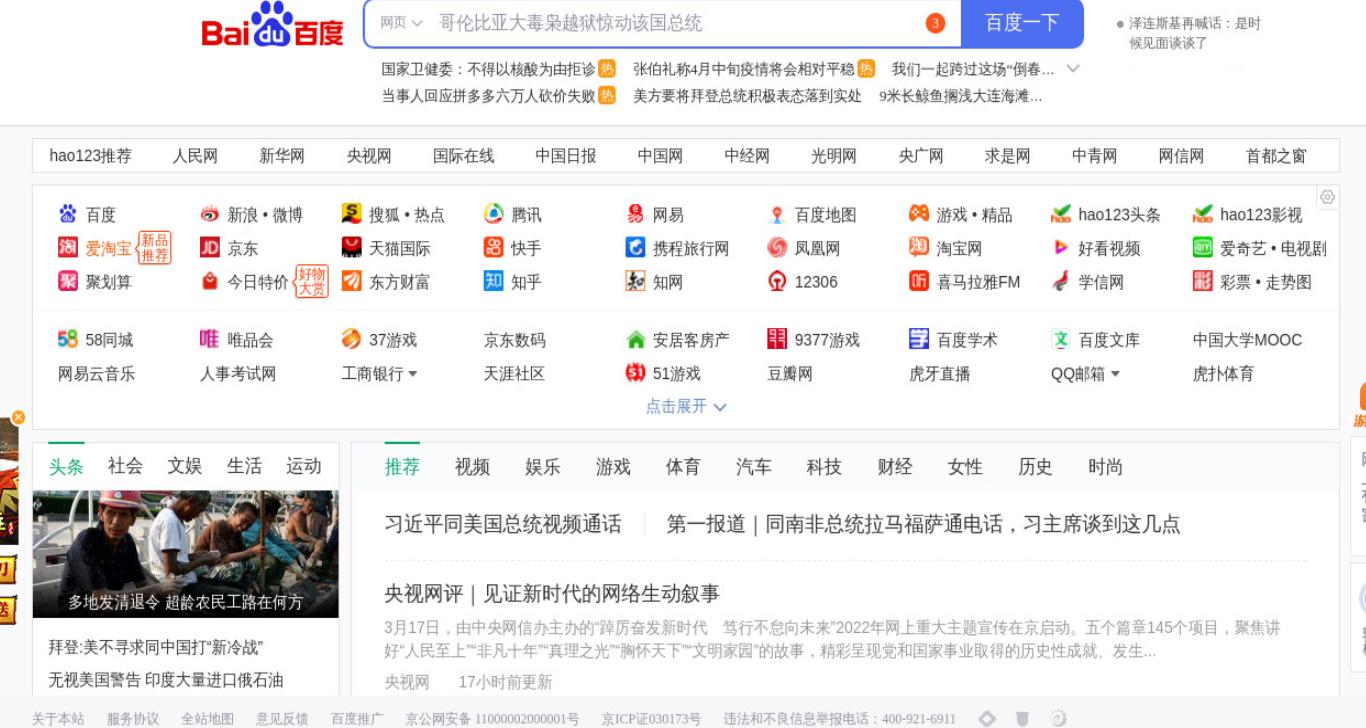Click the hao123头条 icon
Viewport: 1366px width, 728px height.
1061,214
